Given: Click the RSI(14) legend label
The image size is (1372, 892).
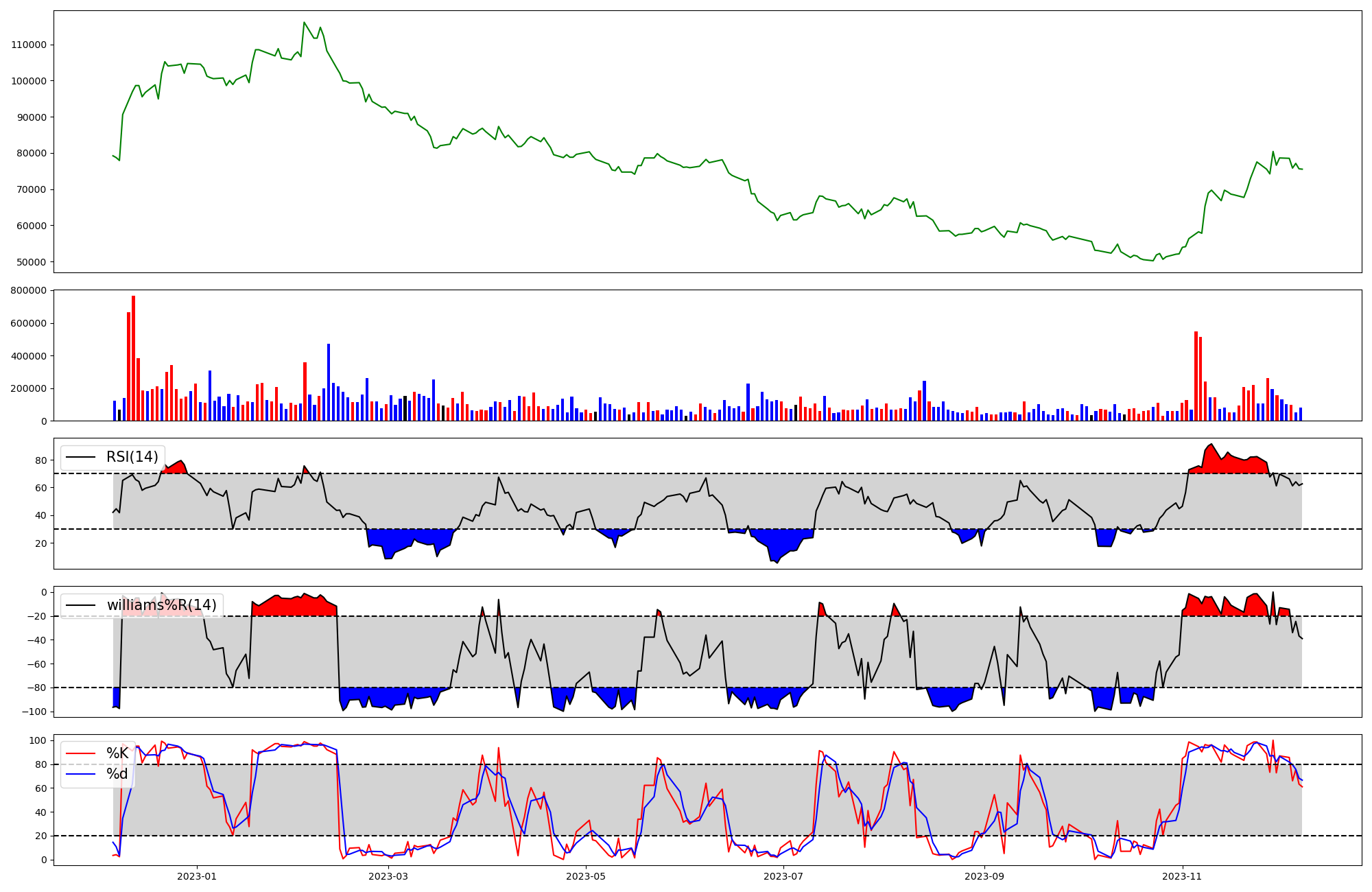Looking at the screenshot, I should click(132, 457).
